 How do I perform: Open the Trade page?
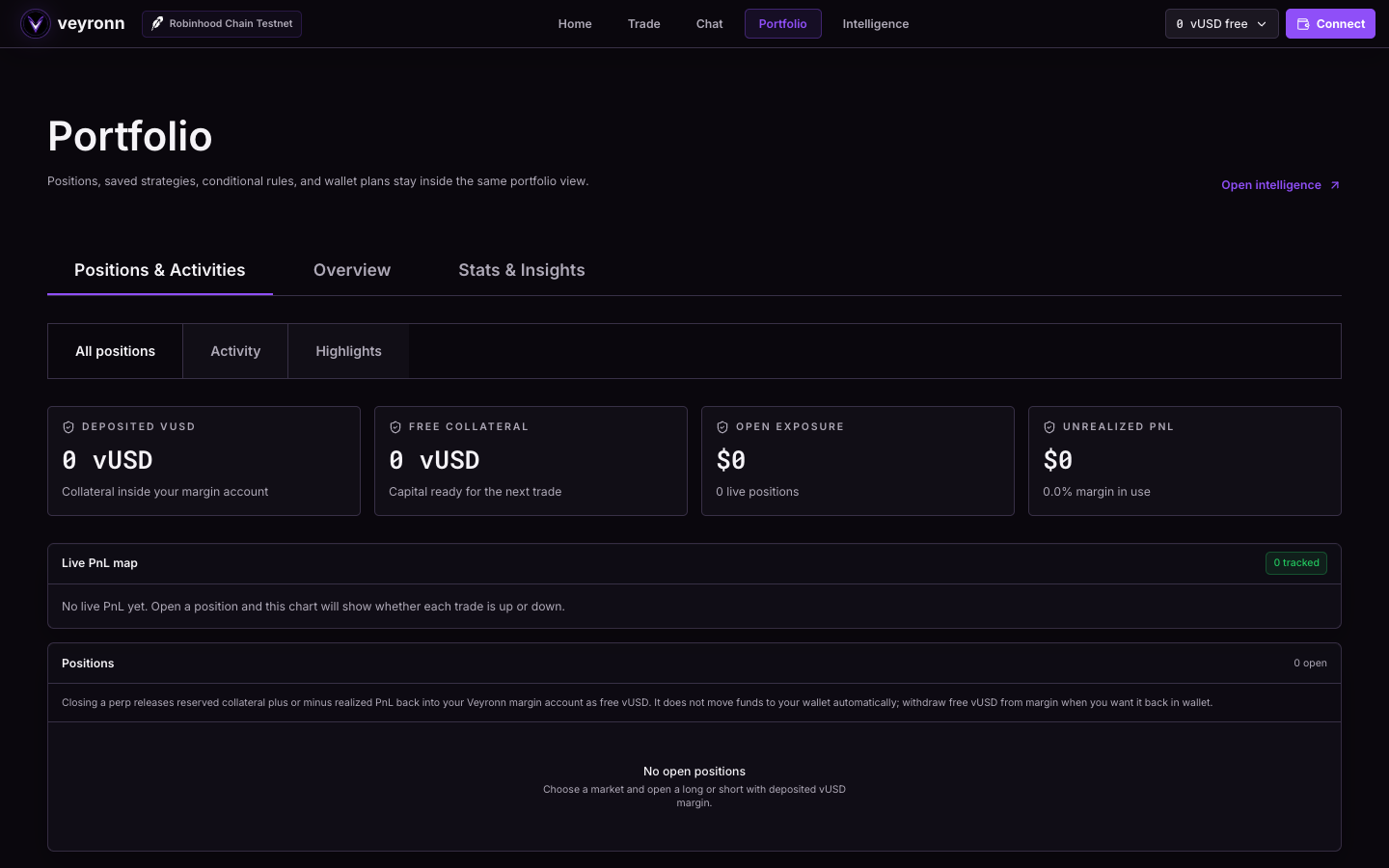(x=644, y=24)
